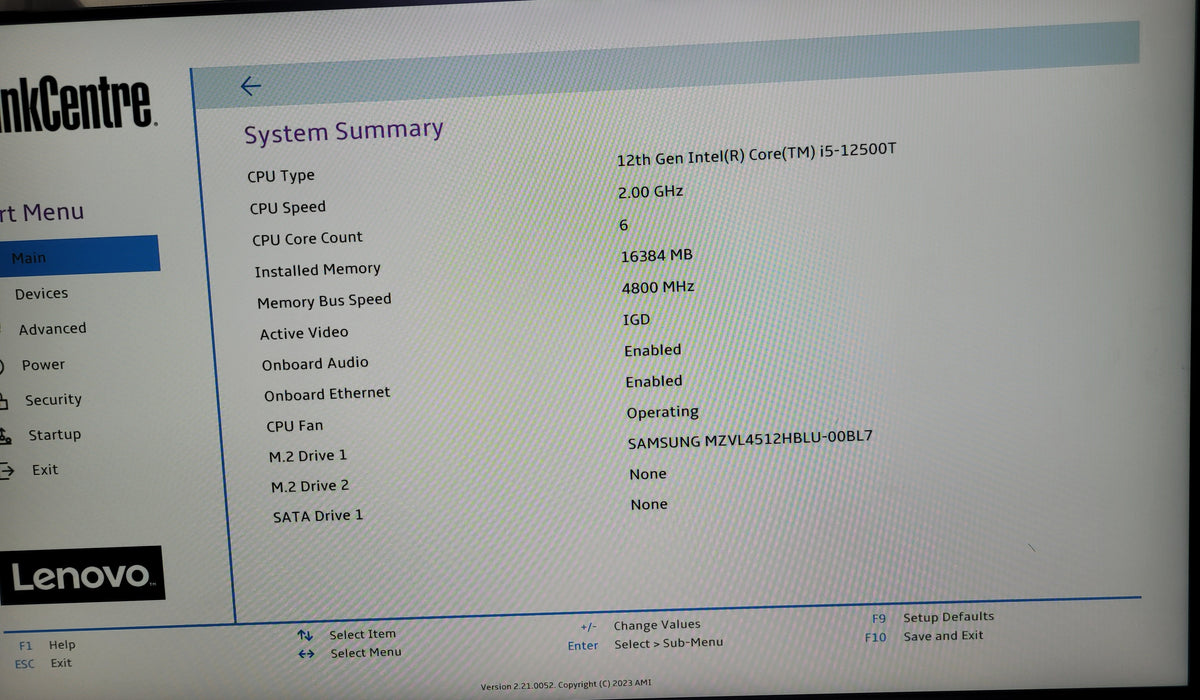Click the Select Item arrows hint
This screenshot has width=1200, height=700.
pyautogui.click(x=347, y=634)
